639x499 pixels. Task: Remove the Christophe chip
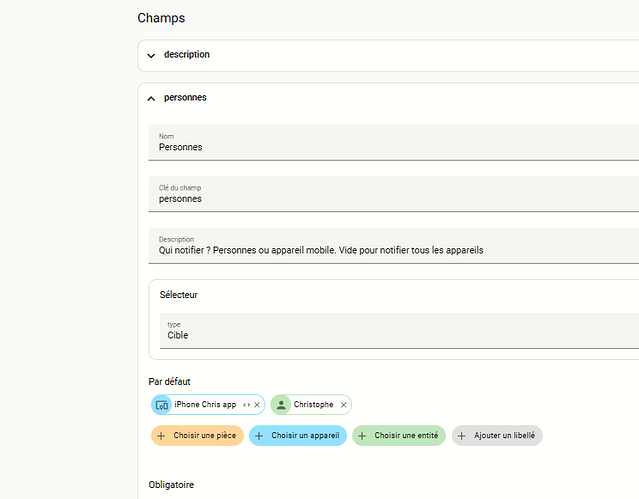pos(343,405)
